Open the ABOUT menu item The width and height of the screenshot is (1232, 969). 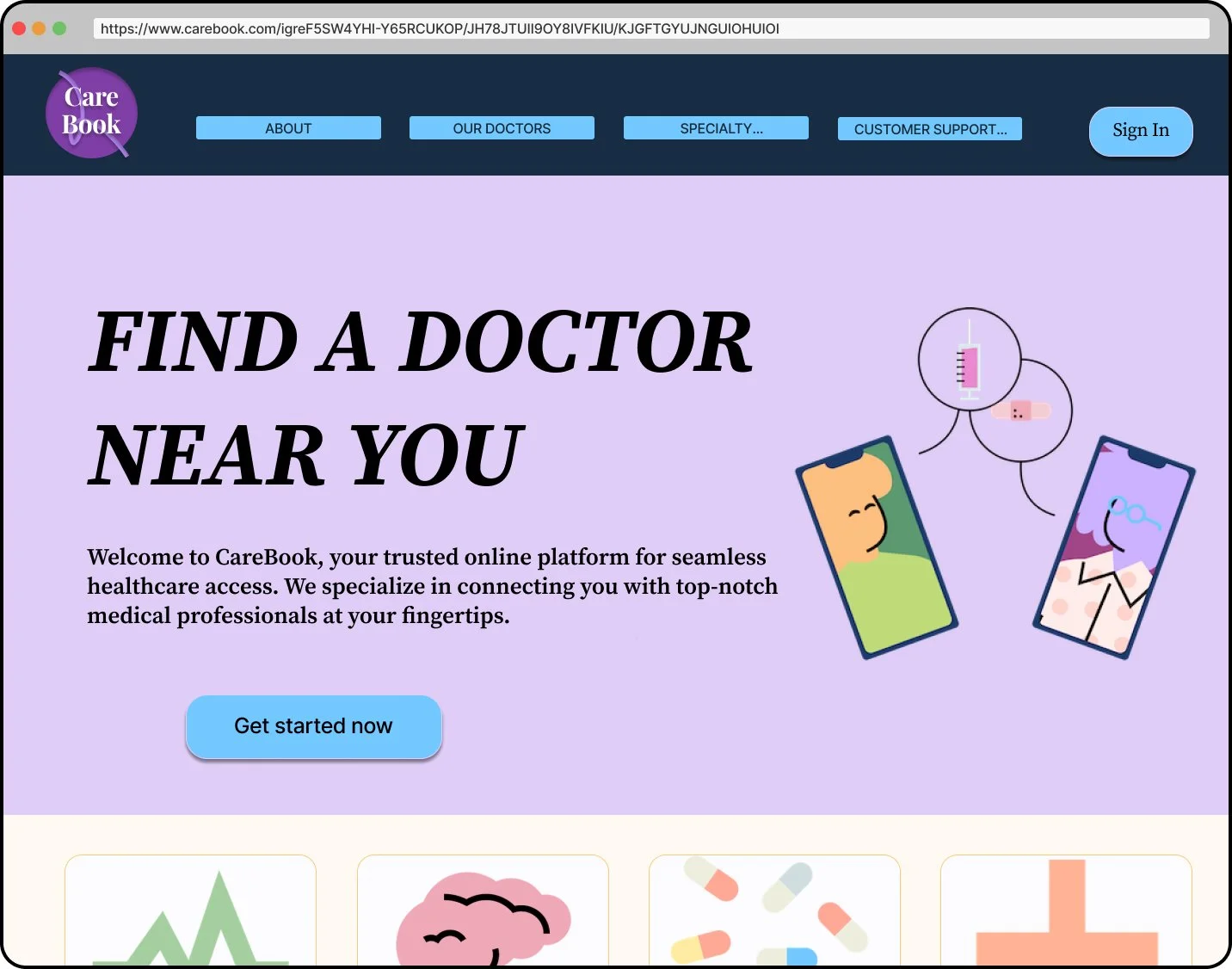coord(288,128)
